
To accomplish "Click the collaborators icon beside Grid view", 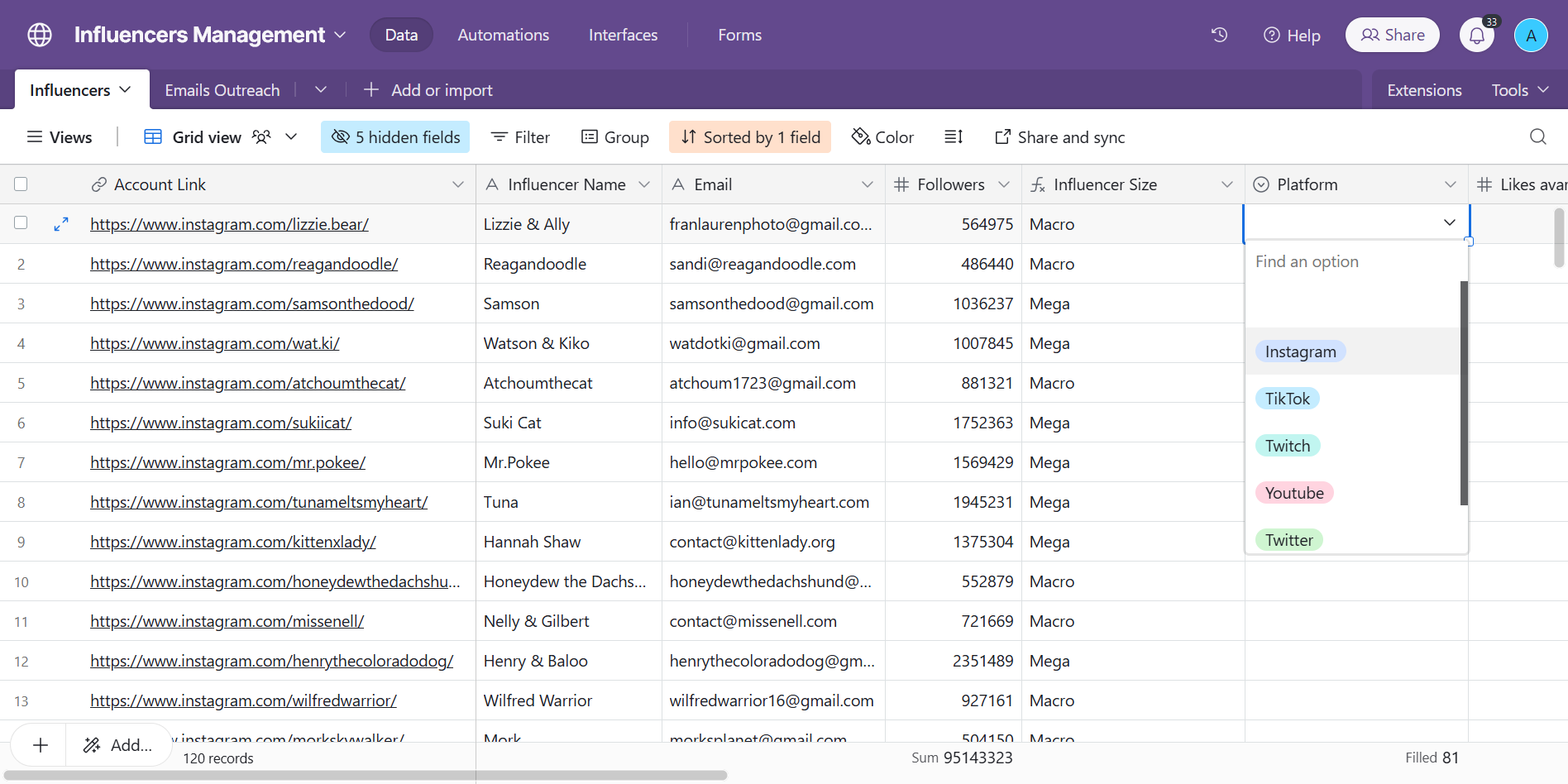I will click(x=261, y=136).
